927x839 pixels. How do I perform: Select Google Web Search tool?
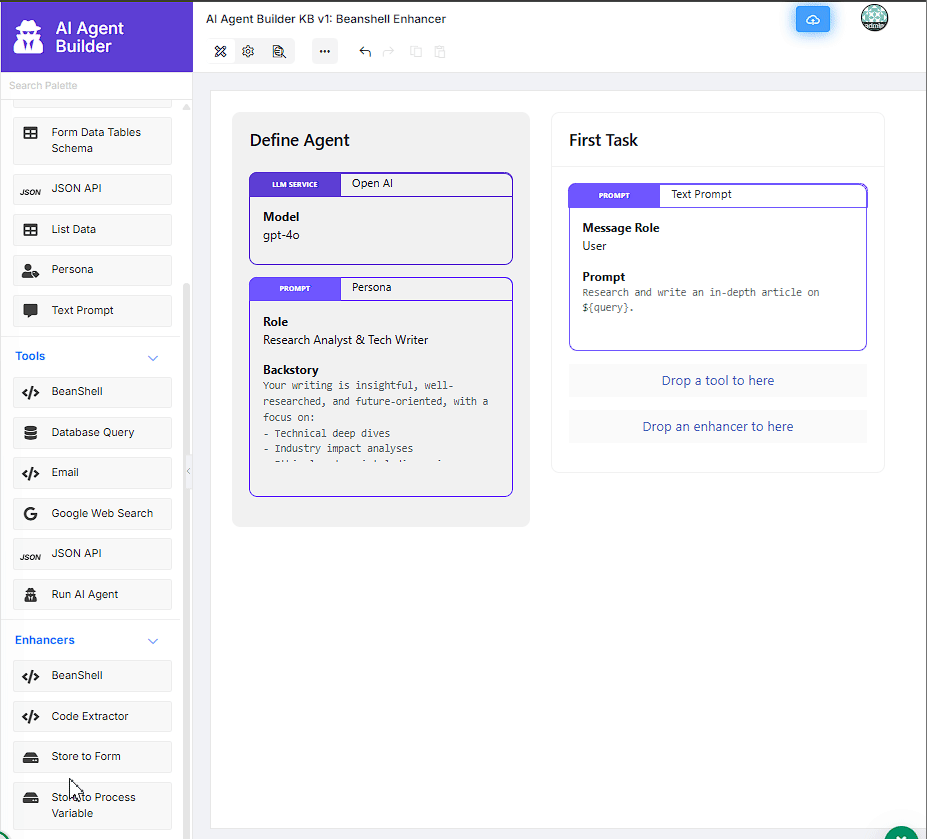tap(92, 513)
